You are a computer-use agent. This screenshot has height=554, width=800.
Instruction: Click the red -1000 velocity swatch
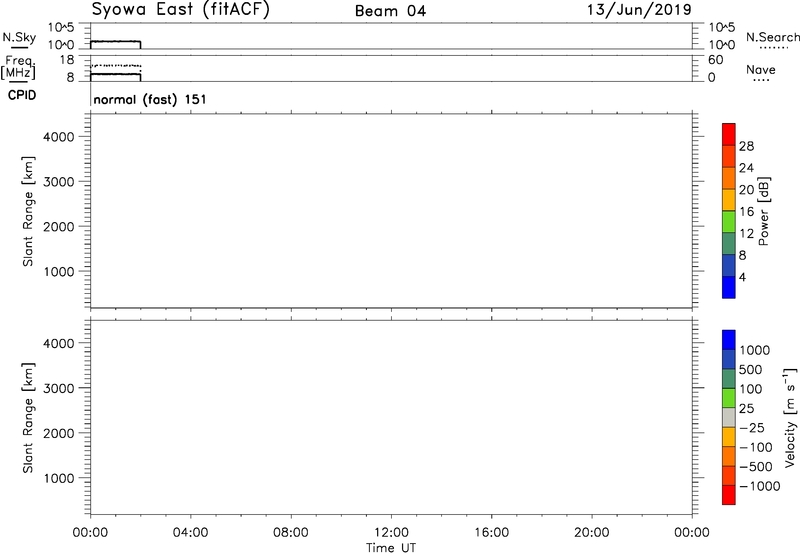(729, 495)
